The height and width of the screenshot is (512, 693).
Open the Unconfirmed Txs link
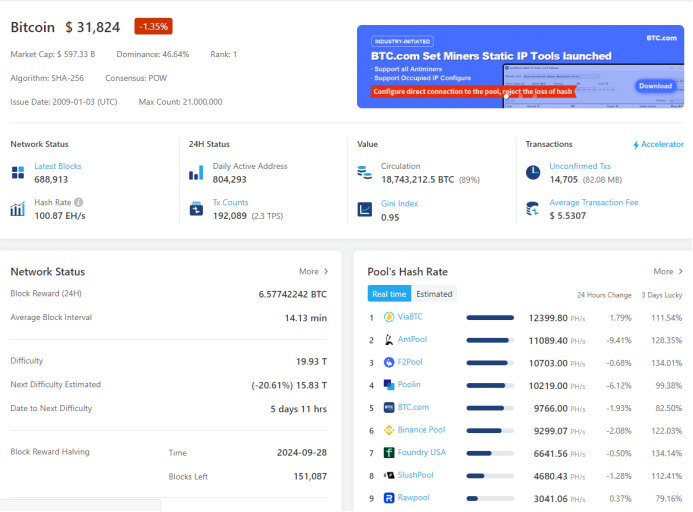[x=580, y=166]
